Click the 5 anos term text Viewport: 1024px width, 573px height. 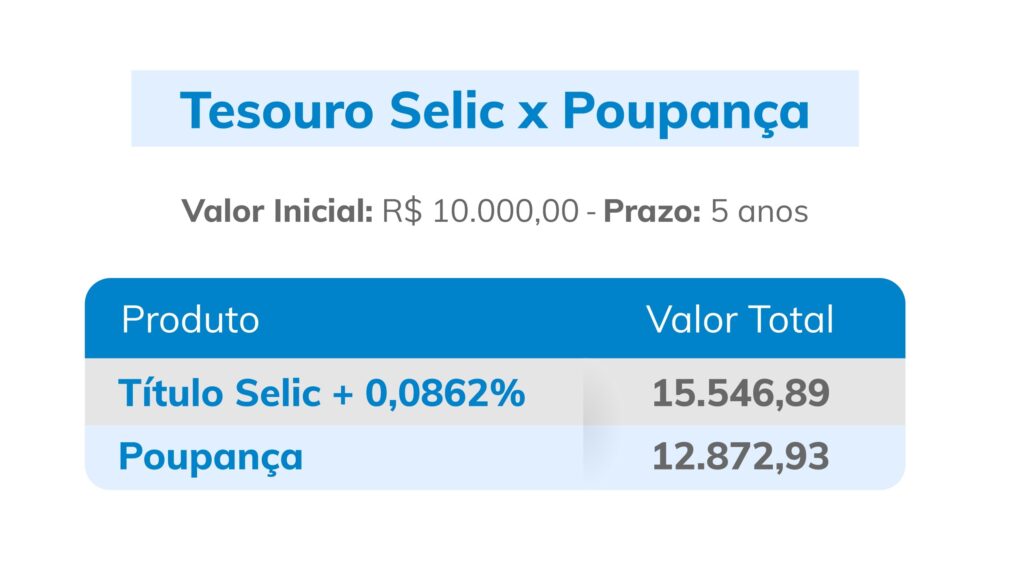pyautogui.click(x=759, y=211)
